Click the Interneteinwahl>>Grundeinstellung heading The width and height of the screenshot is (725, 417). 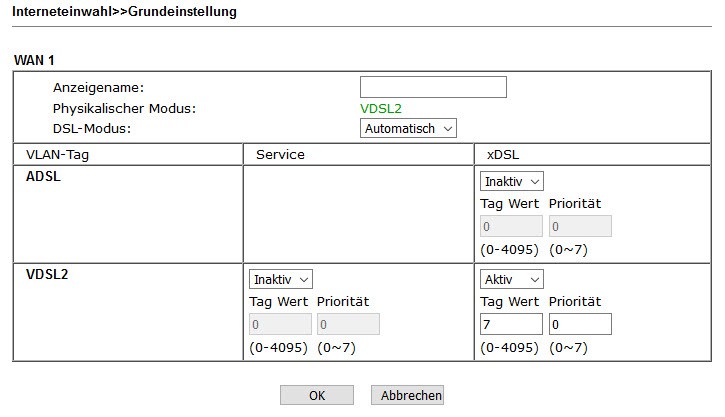tap(124, 12)
